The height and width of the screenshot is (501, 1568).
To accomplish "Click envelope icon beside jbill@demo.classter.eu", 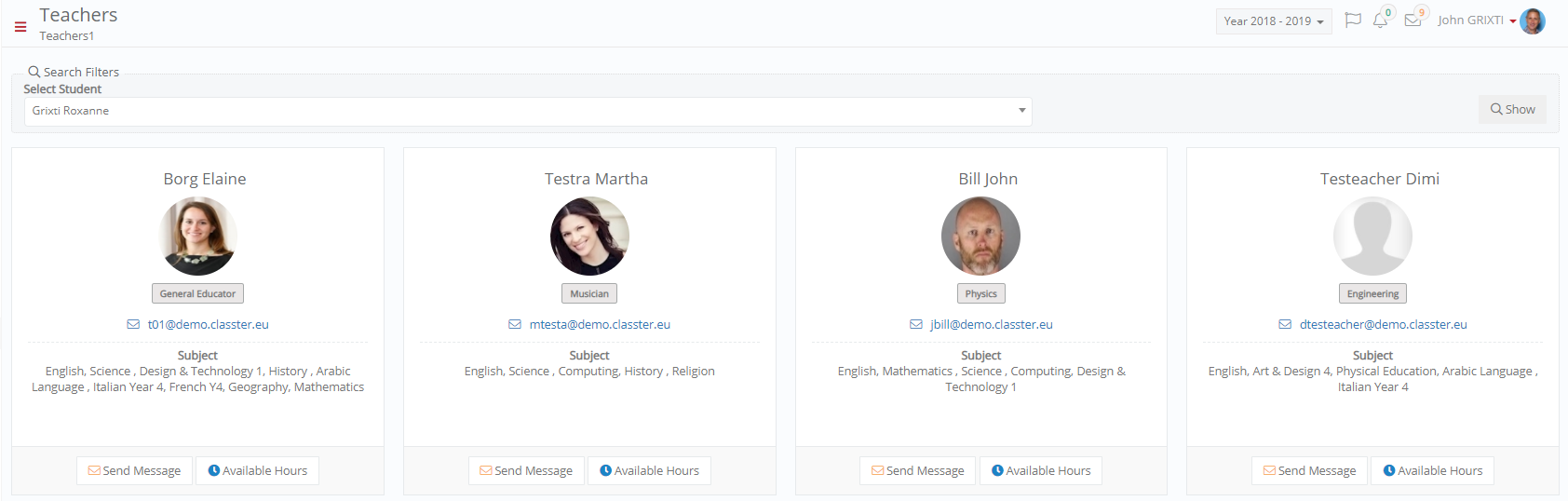I will (x=916, y=324).
